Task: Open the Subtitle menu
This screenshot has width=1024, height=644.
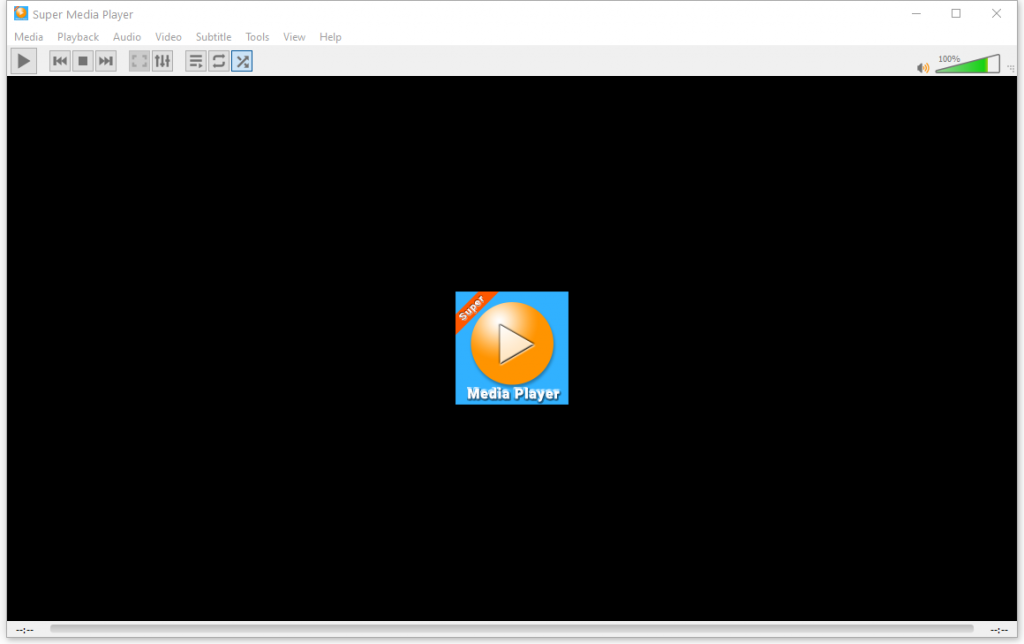Action: [213, 36]
